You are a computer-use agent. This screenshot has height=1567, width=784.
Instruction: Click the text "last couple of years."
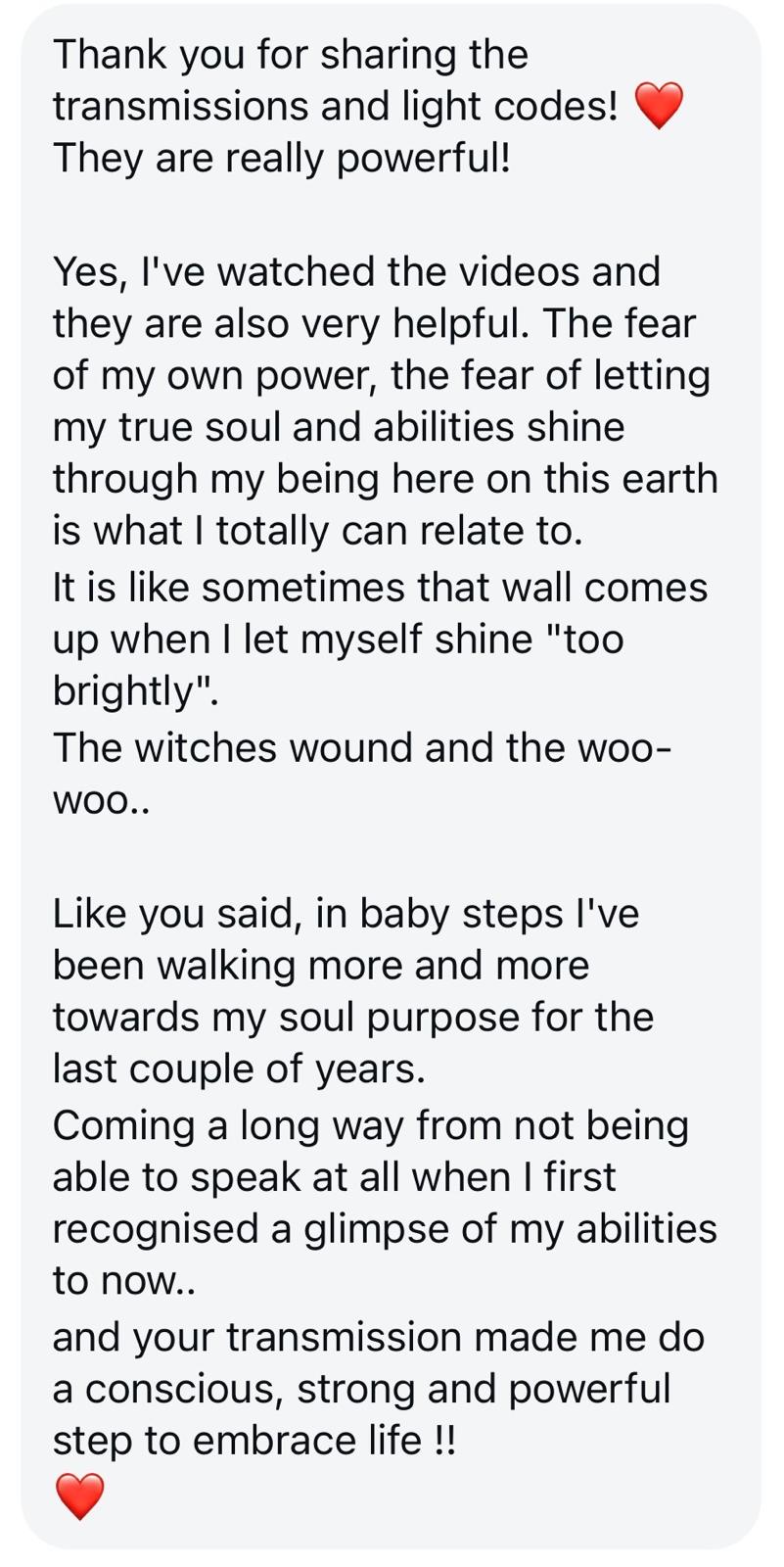click(239, 1069)
